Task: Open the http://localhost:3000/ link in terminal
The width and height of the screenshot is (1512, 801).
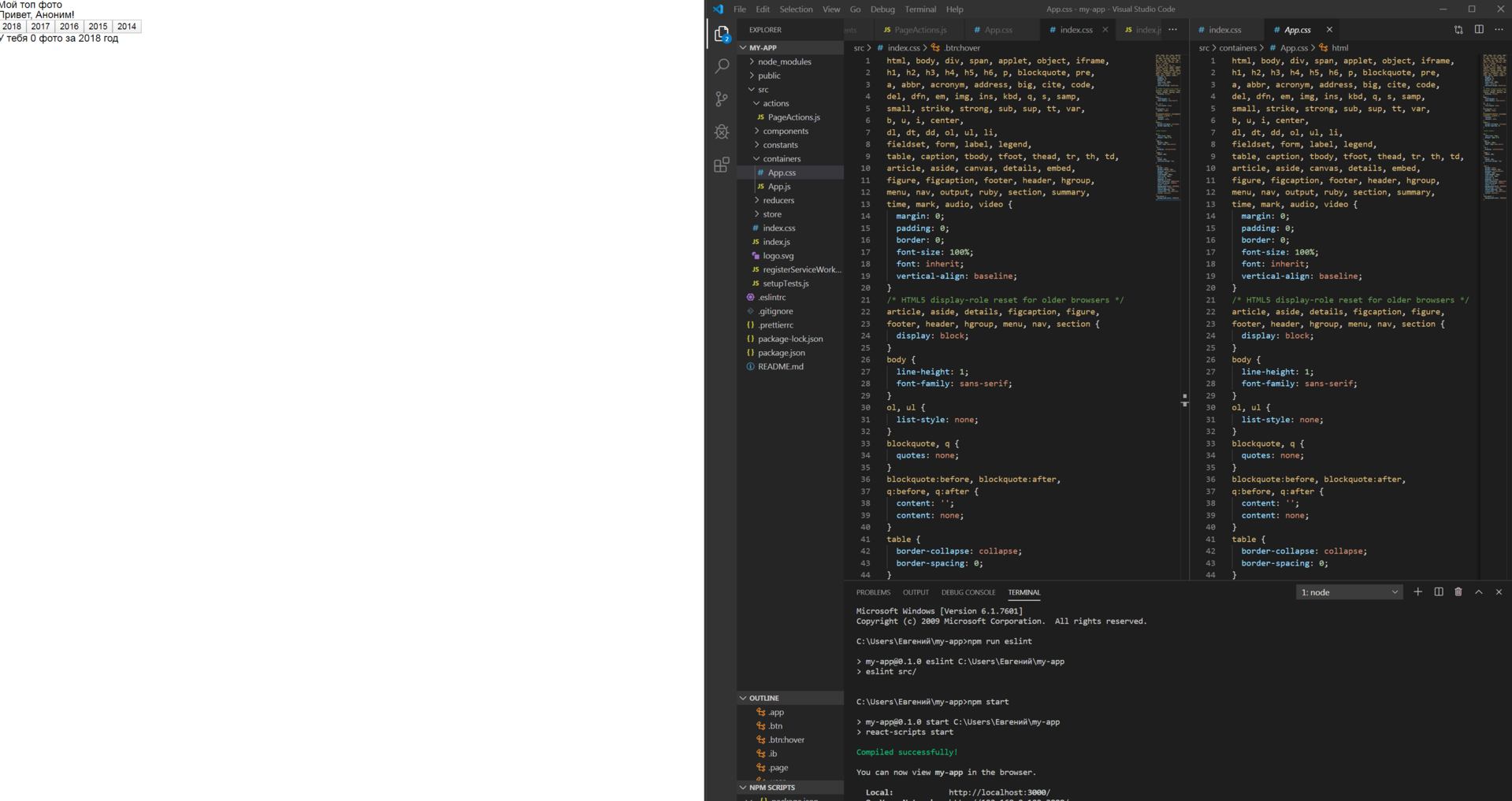Action: point(999,792)
